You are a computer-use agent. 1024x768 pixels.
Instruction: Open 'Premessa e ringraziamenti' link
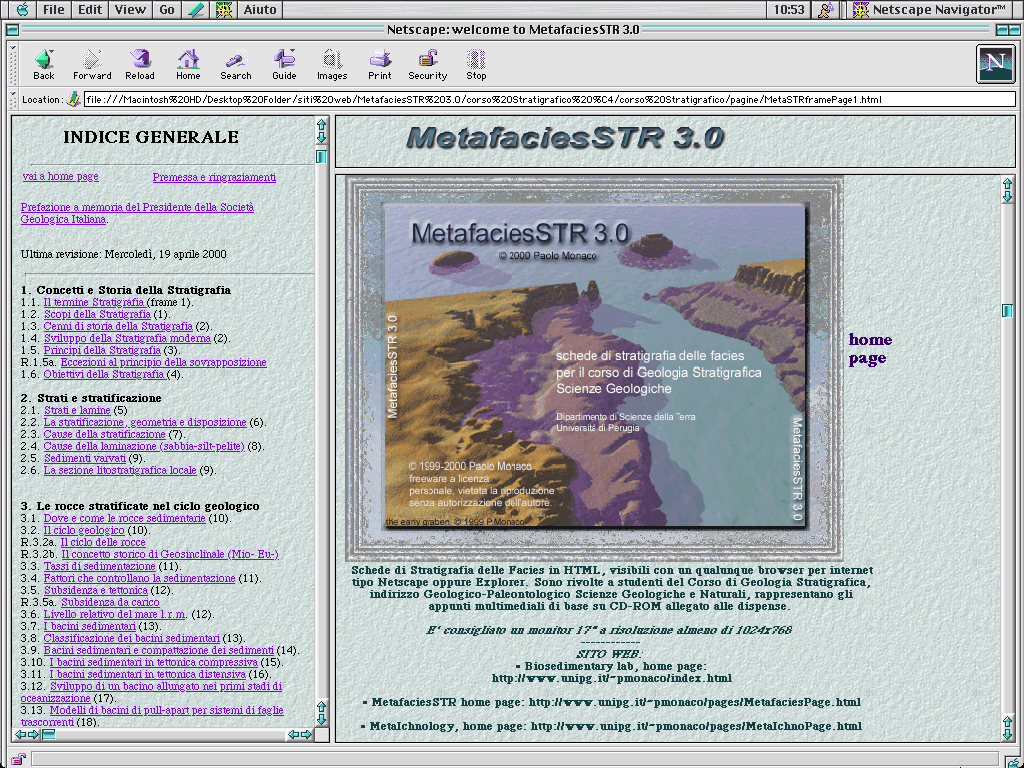[x=214, y=178]
